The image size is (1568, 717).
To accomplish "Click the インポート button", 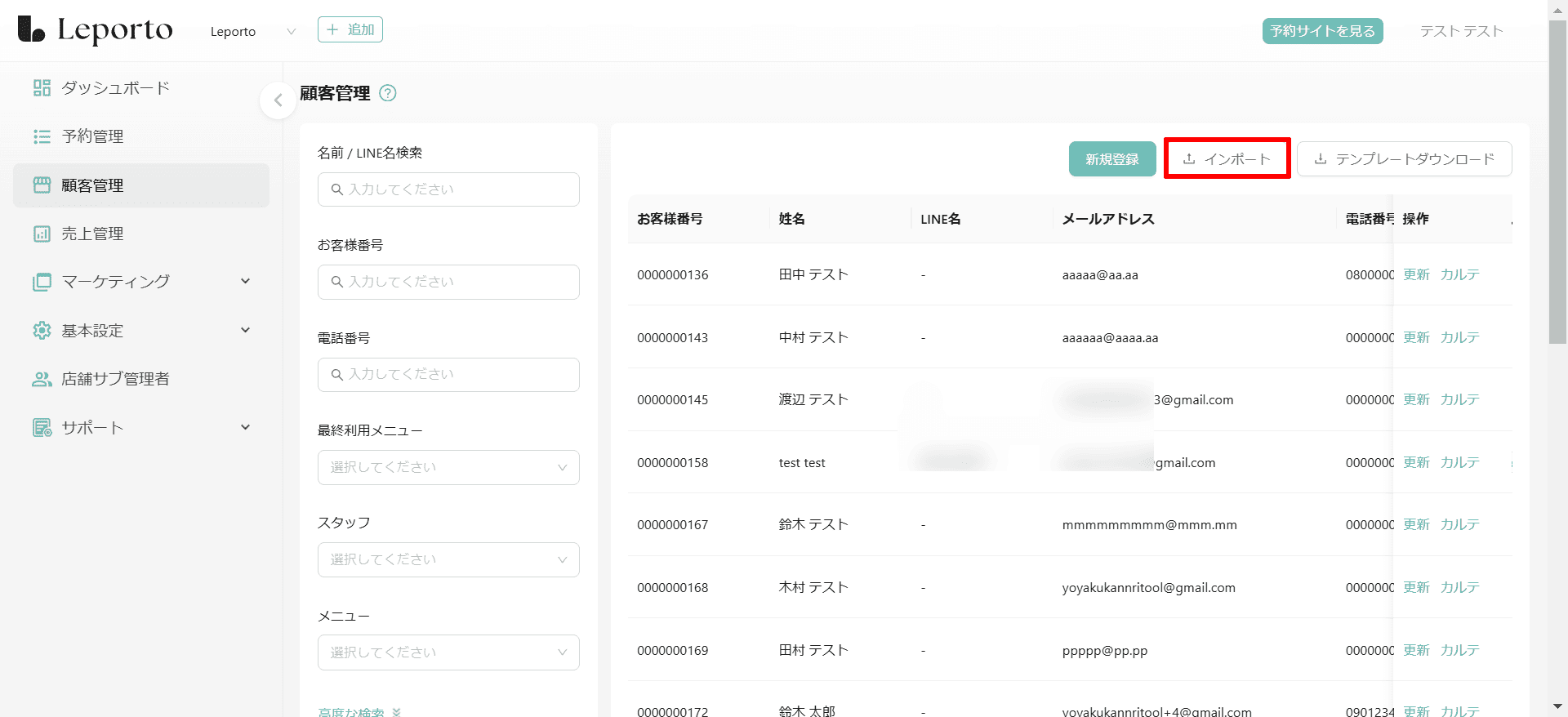I will pos(1227,158).
